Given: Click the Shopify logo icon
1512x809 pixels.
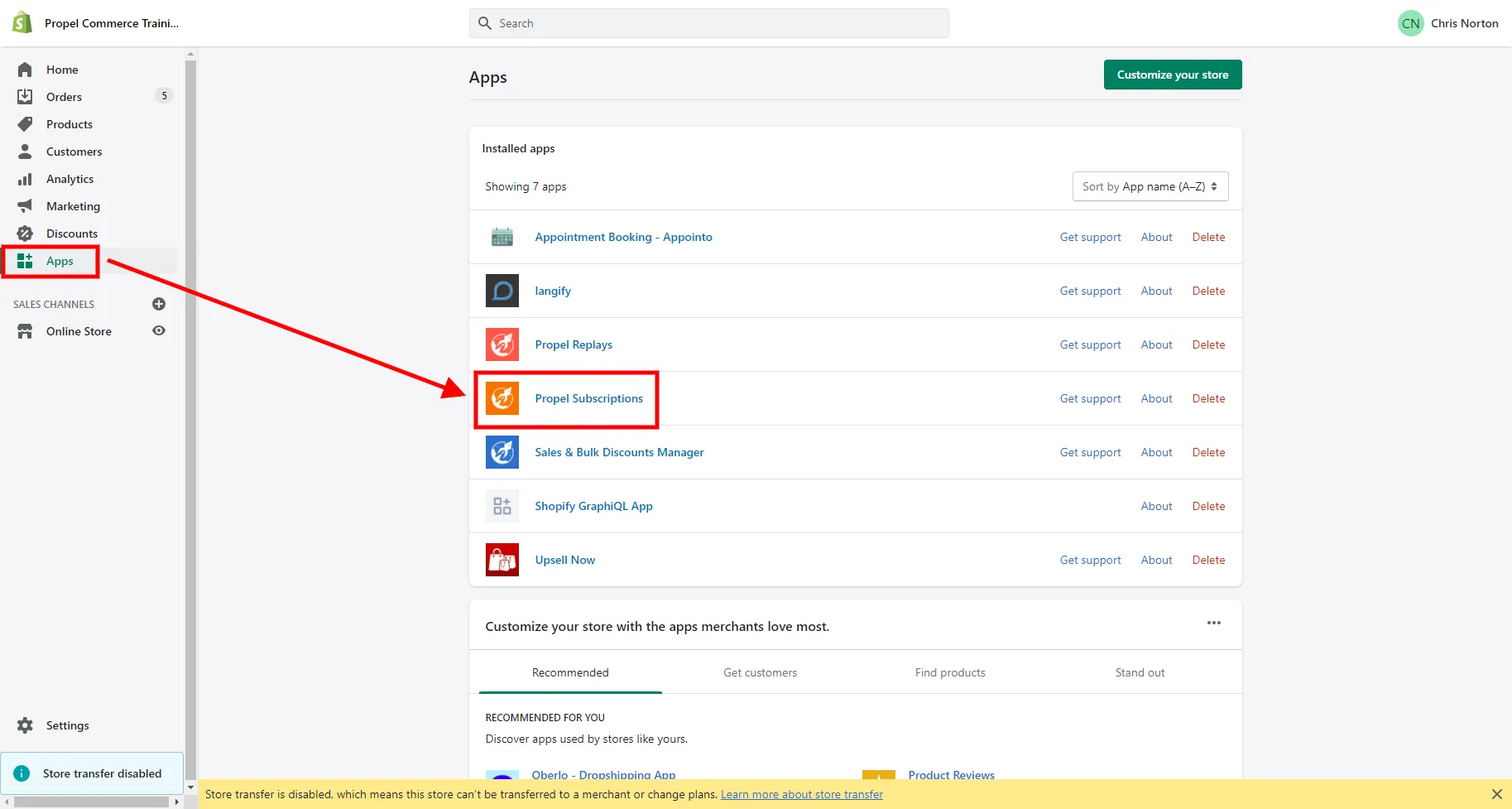Looking at the screenshot, I should 22,22.
